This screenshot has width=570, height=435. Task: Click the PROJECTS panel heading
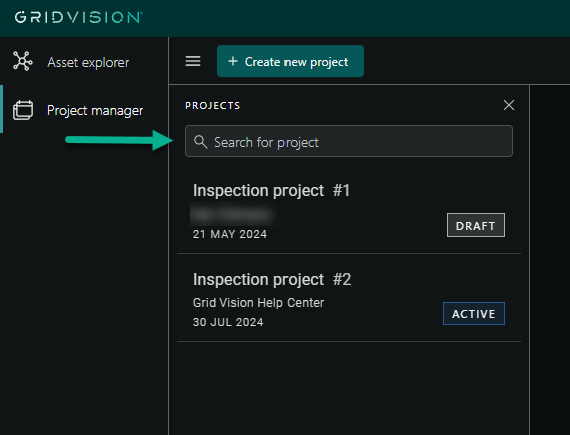click(213, 105)
